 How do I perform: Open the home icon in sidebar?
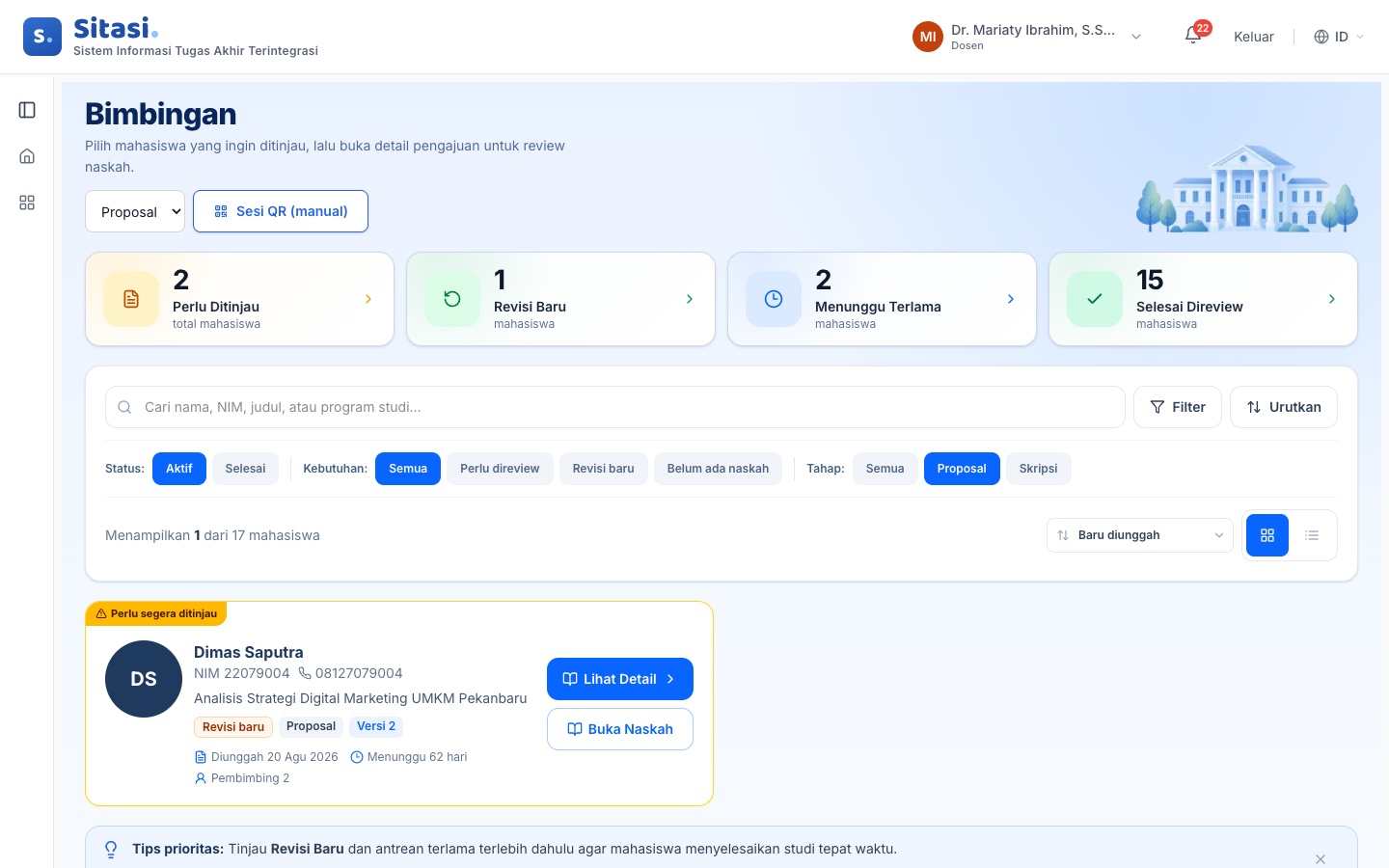pos(27,156)
